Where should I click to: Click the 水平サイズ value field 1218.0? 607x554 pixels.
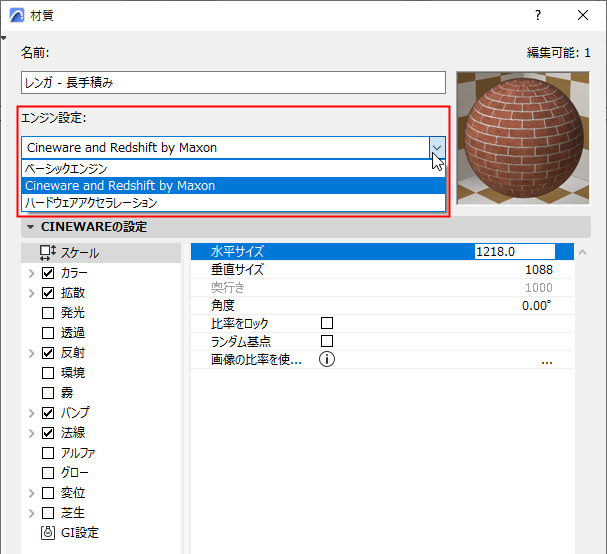(x=514, y=252)
